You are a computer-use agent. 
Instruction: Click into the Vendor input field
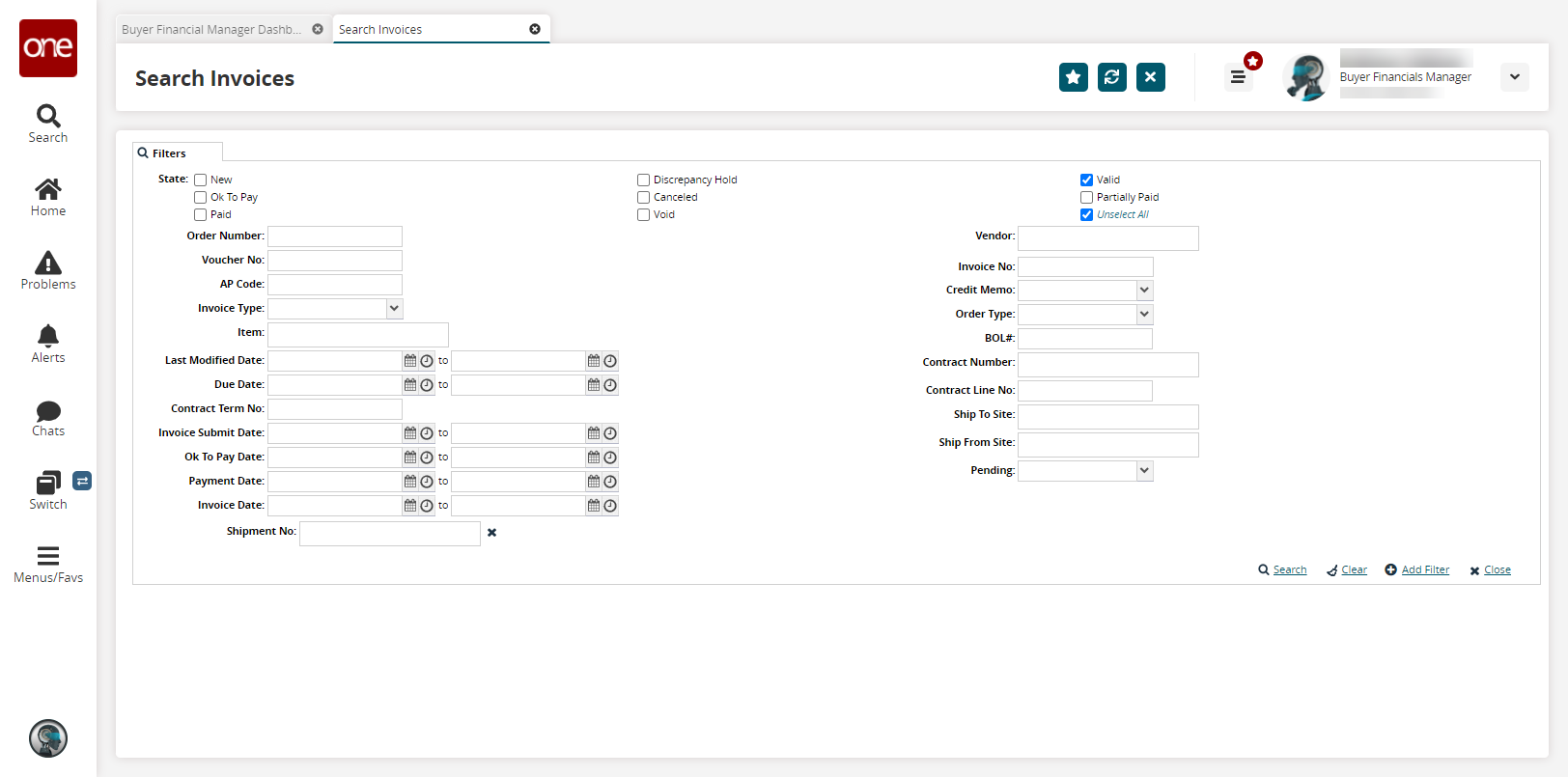(1107, 238)
